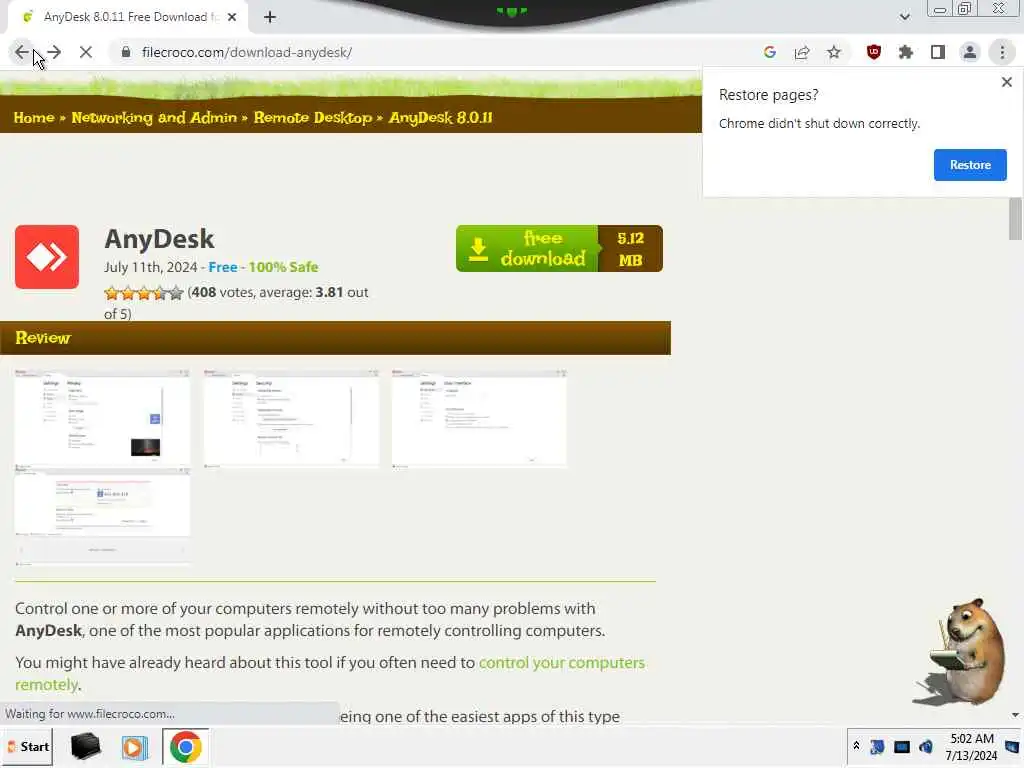The height and width of the screenshot is (768, 1024).
Task: Click the 100% Safe label
Action: point(283,267)
